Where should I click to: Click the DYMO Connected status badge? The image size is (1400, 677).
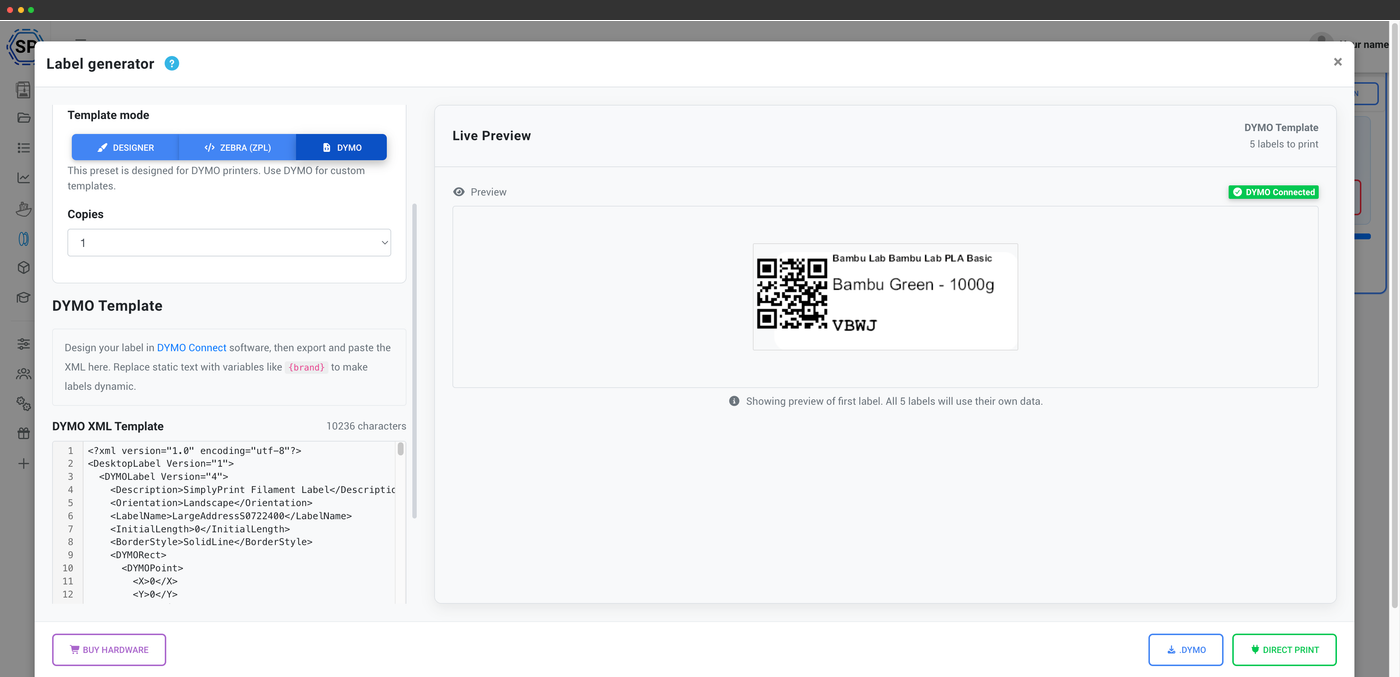(1273, 192)
